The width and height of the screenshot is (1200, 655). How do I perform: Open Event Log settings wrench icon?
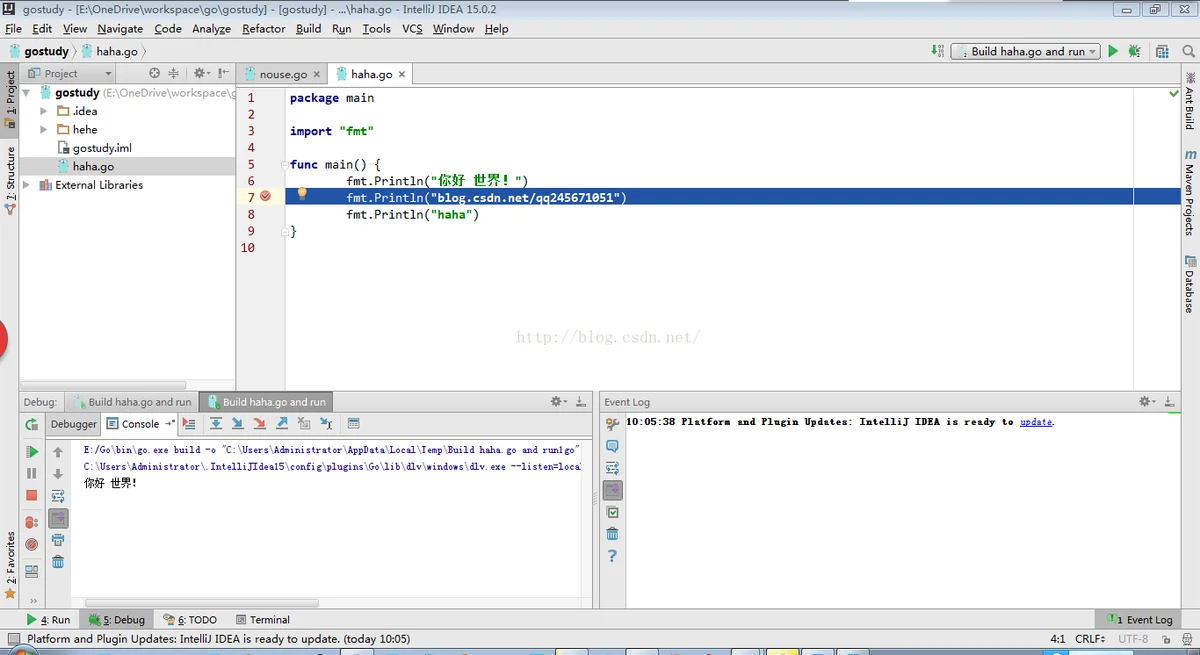point(612,424)
